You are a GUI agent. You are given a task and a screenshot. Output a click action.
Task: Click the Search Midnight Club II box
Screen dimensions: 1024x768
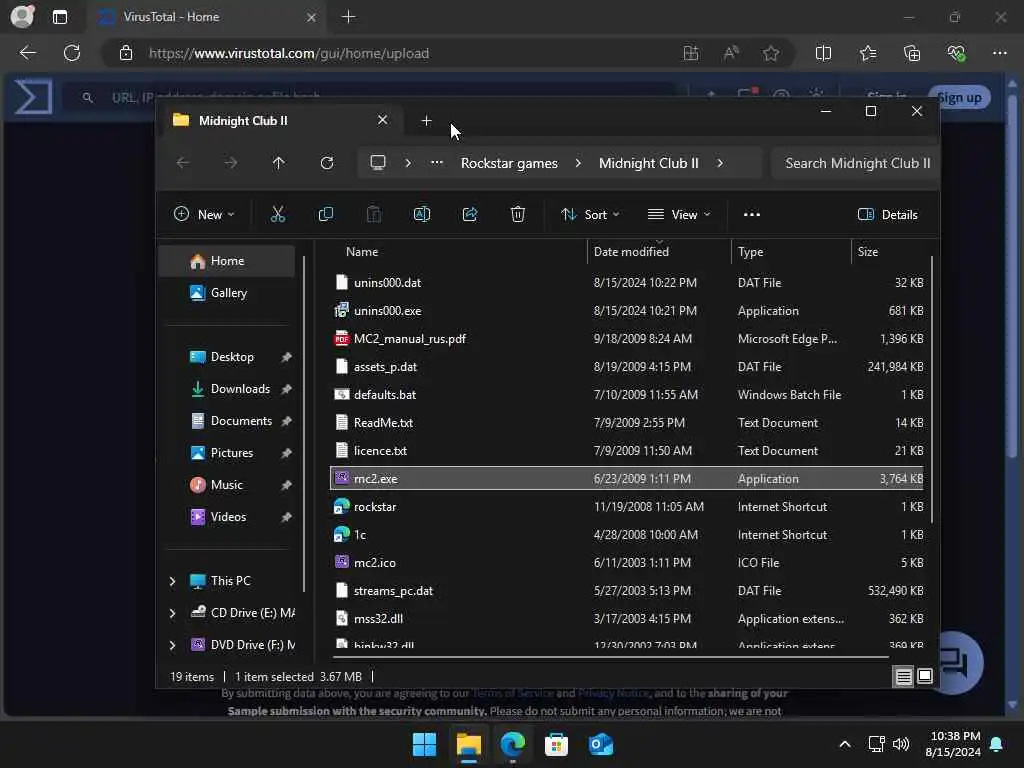click(854, 163)
